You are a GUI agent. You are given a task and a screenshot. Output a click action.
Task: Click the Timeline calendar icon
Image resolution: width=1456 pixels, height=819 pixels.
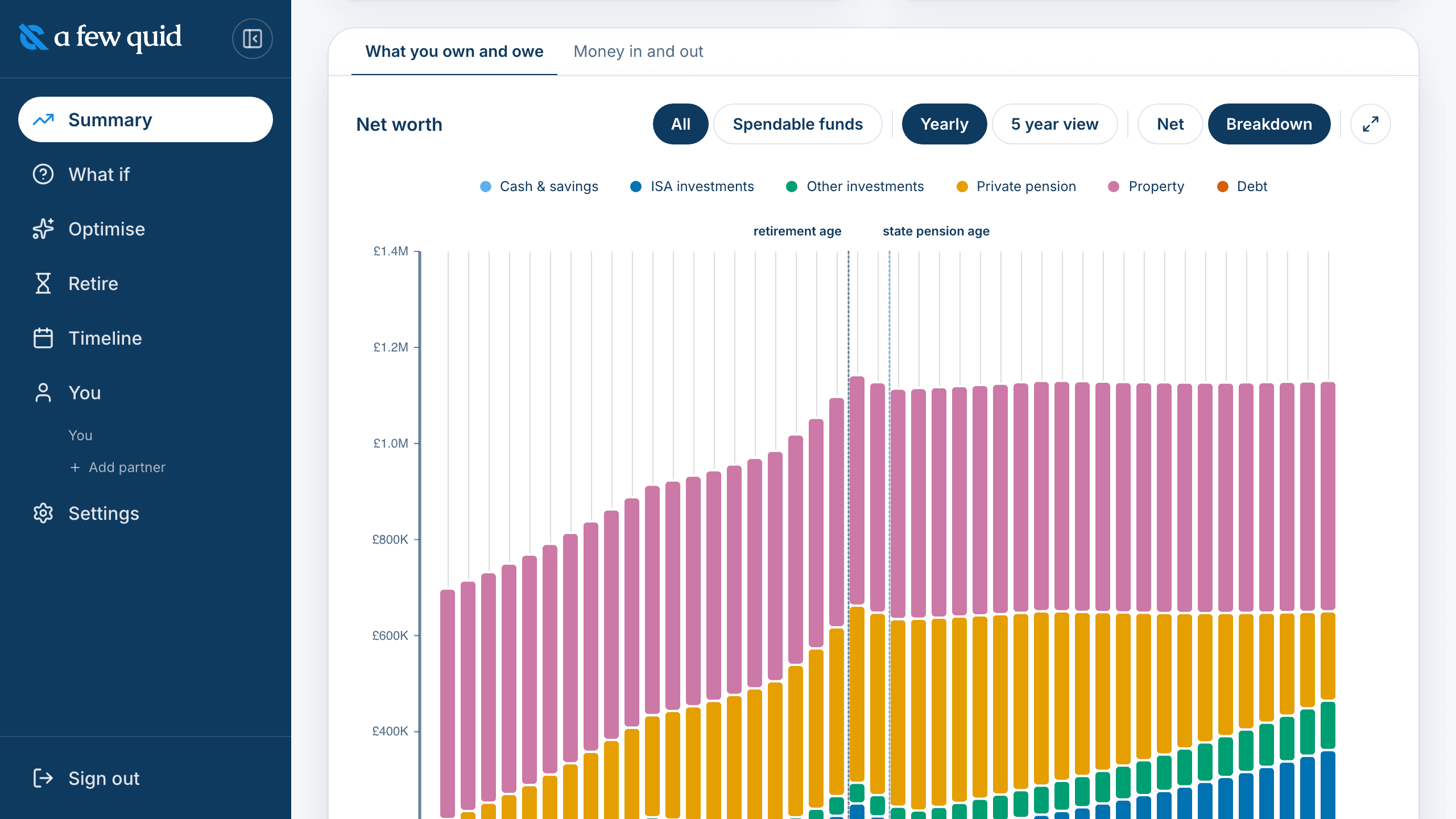43,338
